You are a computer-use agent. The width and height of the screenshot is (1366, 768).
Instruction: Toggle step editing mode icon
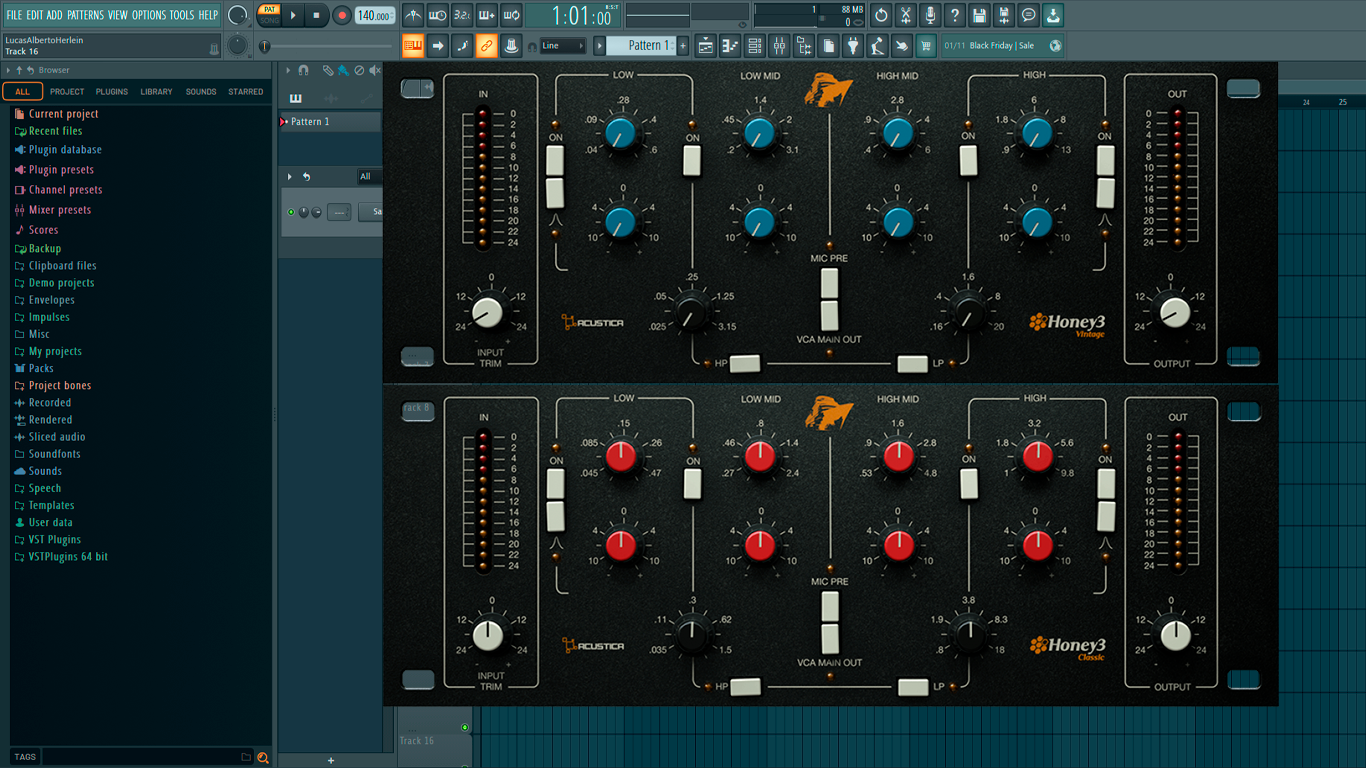(x=462, y=45)
